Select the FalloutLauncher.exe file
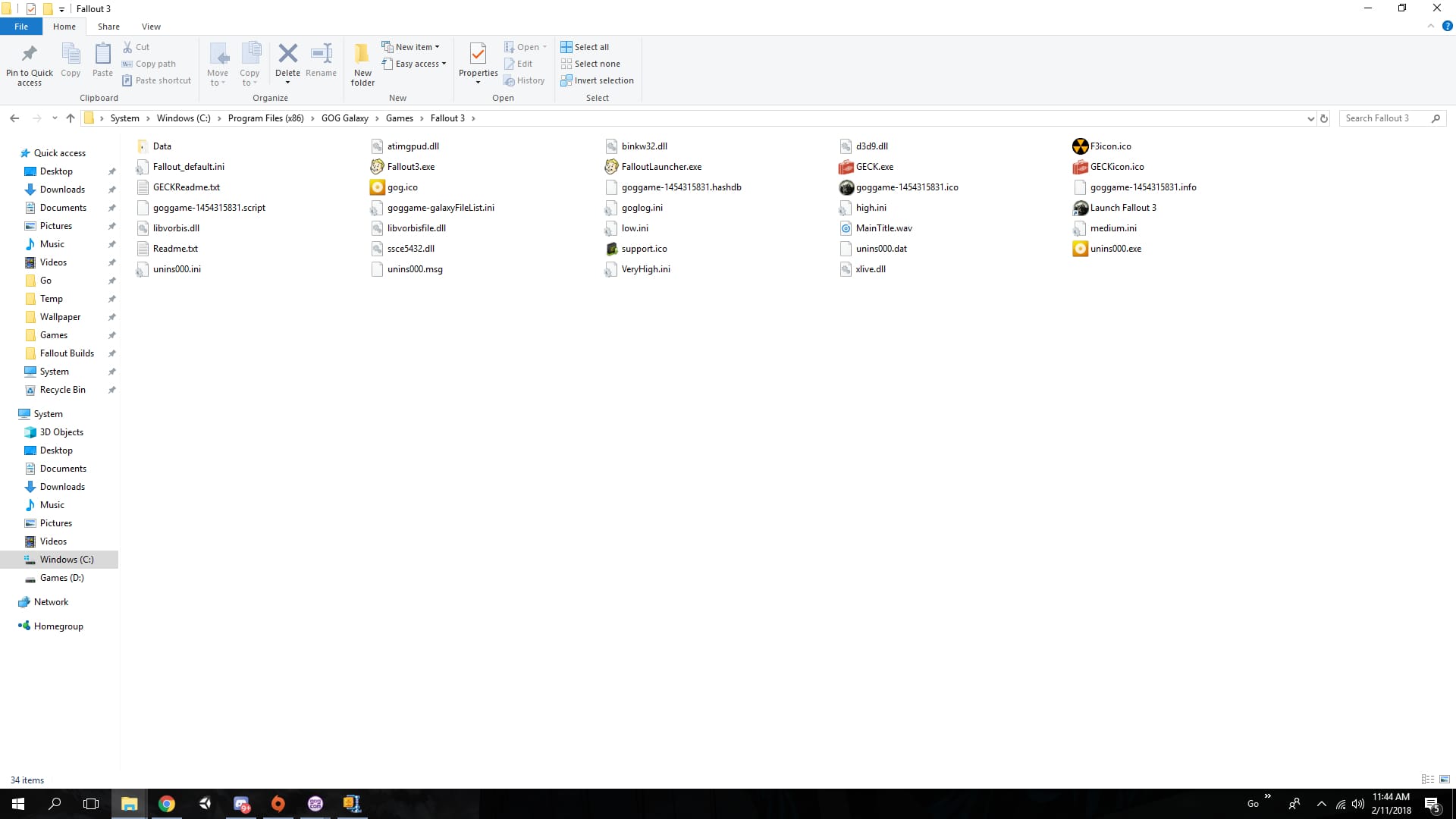The width and height of the screenshot is (1456, 819). click(x=654, y=167)
